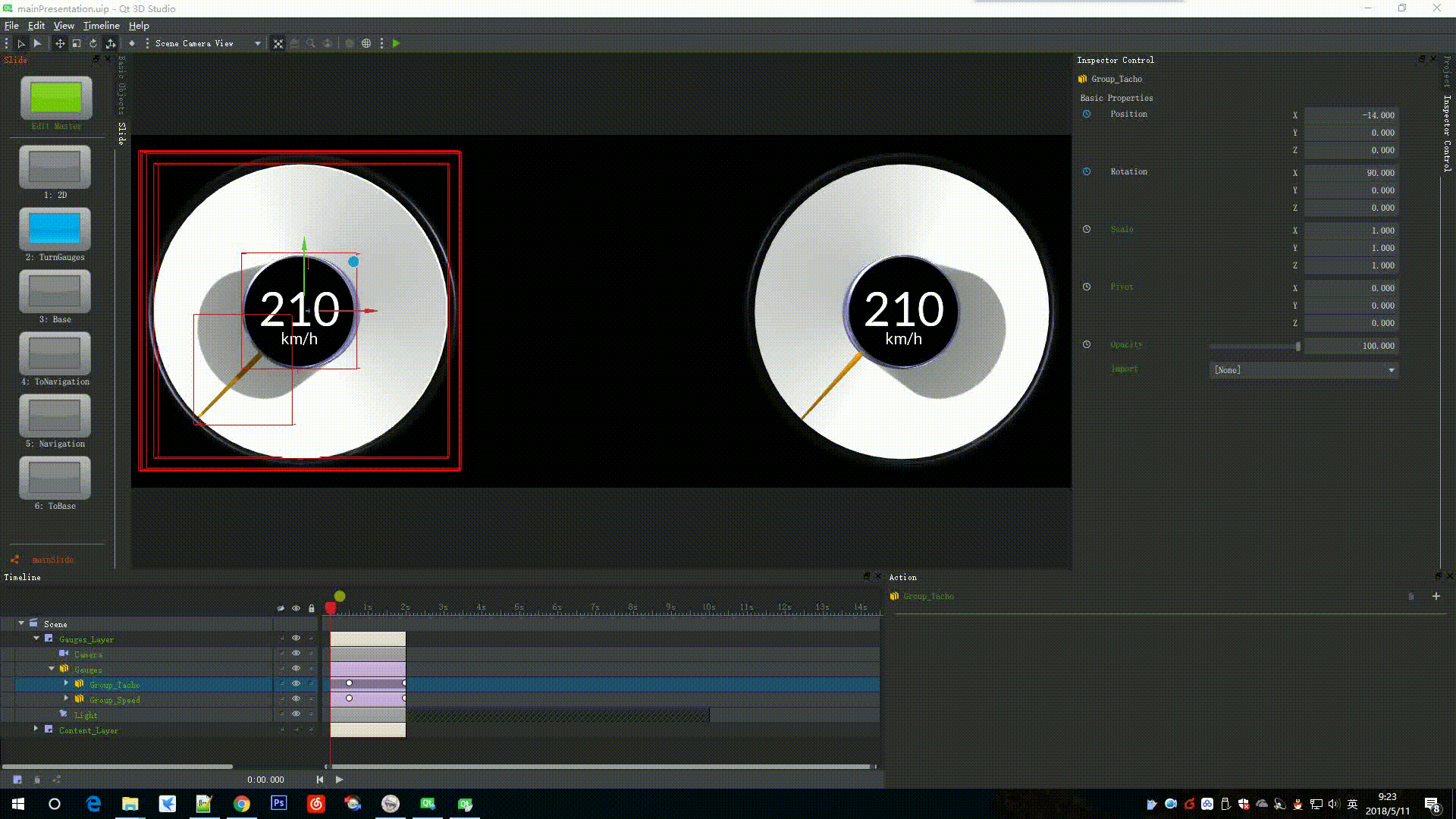Expand the Content_Layer tree item
The image size is (1456, 819).
pos(36,729)
